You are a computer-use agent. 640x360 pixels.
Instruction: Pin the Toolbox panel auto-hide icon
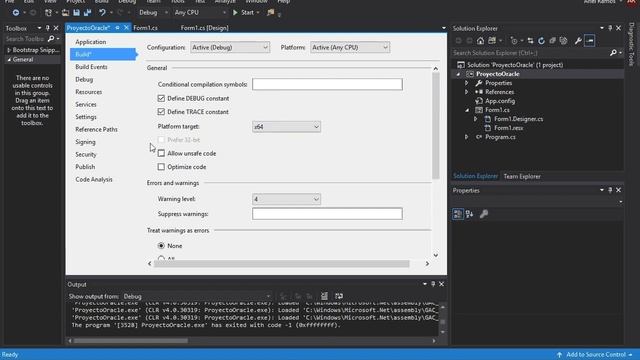[48, 28]
